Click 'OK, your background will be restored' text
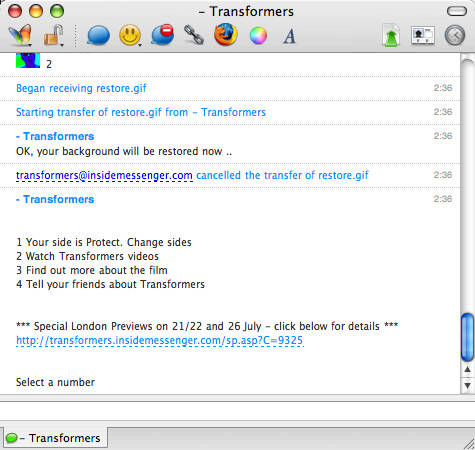The image size is (475, 450). (x=124, y=151)
